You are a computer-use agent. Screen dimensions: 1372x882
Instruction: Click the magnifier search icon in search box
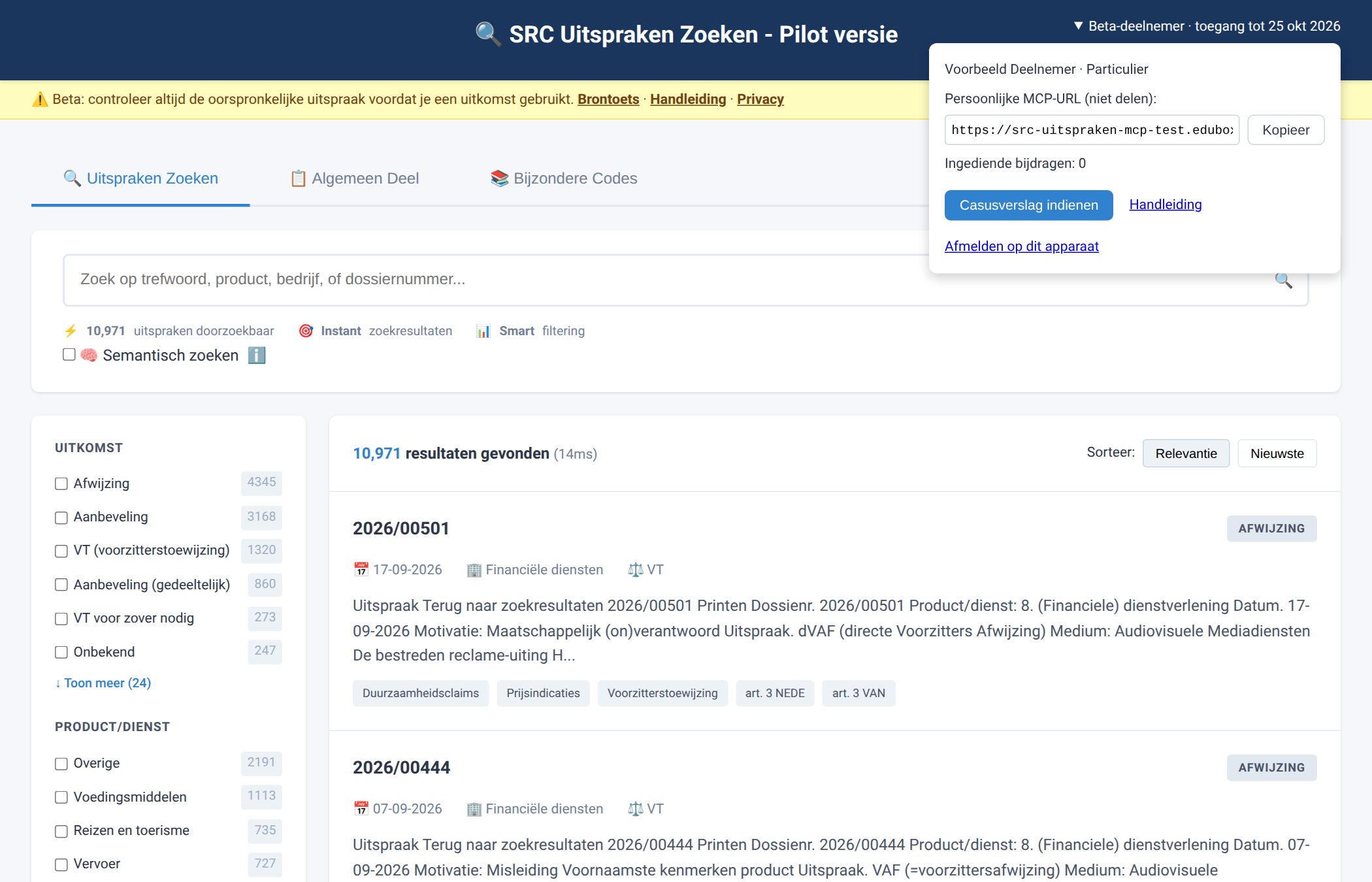1283,281
